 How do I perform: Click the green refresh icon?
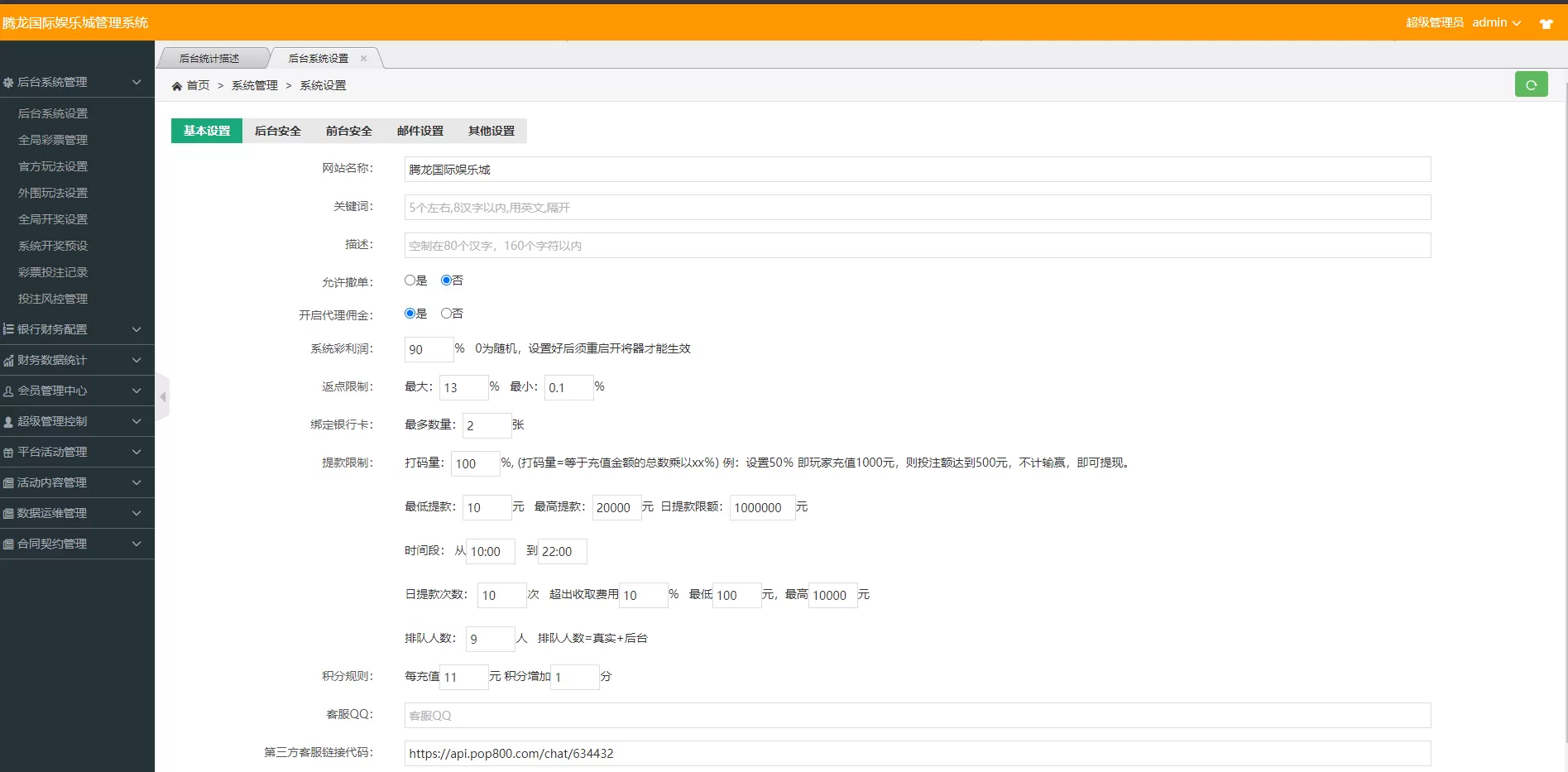point(1532,84)
